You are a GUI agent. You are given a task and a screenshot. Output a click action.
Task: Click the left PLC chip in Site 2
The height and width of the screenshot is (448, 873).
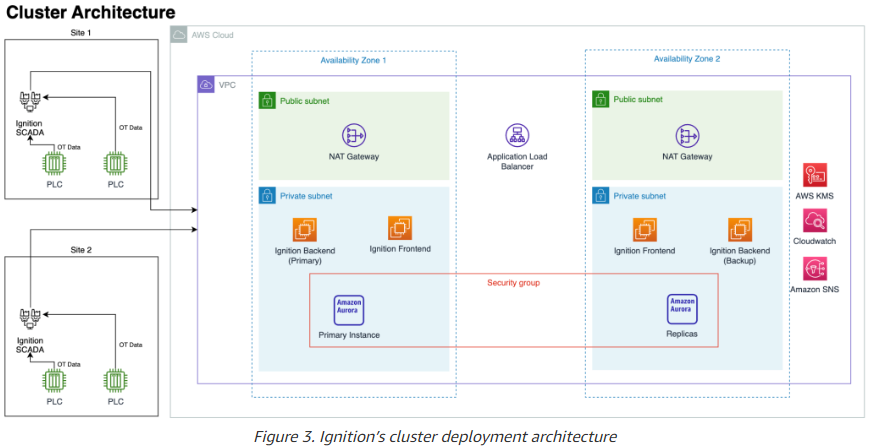pyautogui.click(x=55, y=381)
